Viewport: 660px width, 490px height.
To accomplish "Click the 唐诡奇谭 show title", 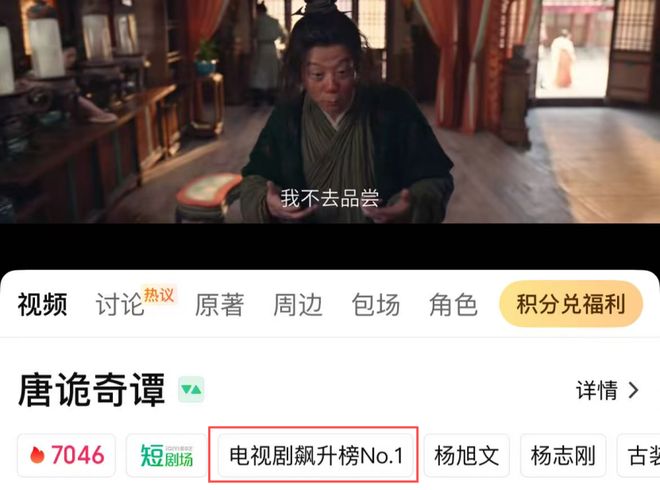I will 91,390.
